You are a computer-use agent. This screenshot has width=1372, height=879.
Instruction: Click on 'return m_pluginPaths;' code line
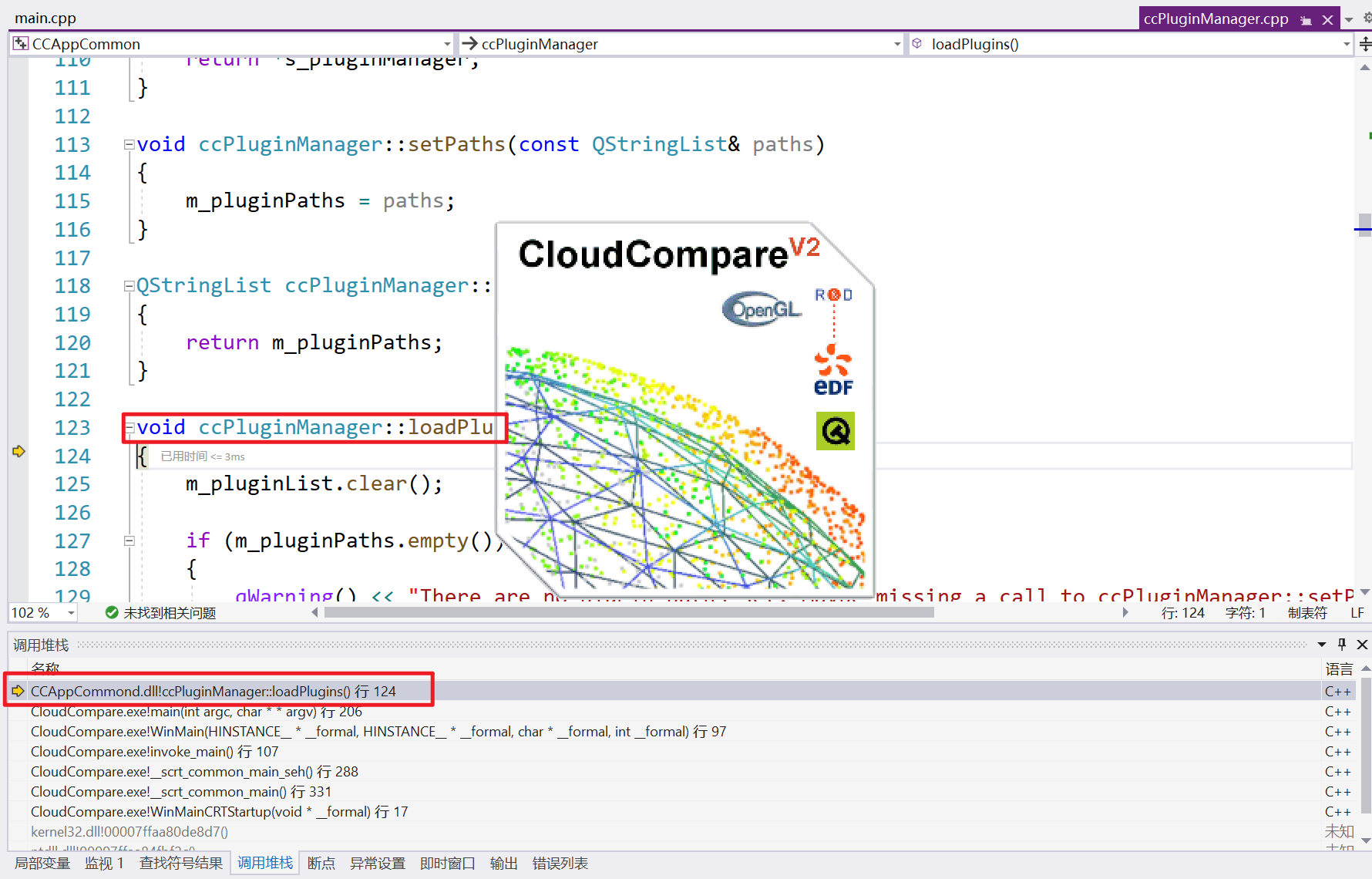(x=314, y=342)
